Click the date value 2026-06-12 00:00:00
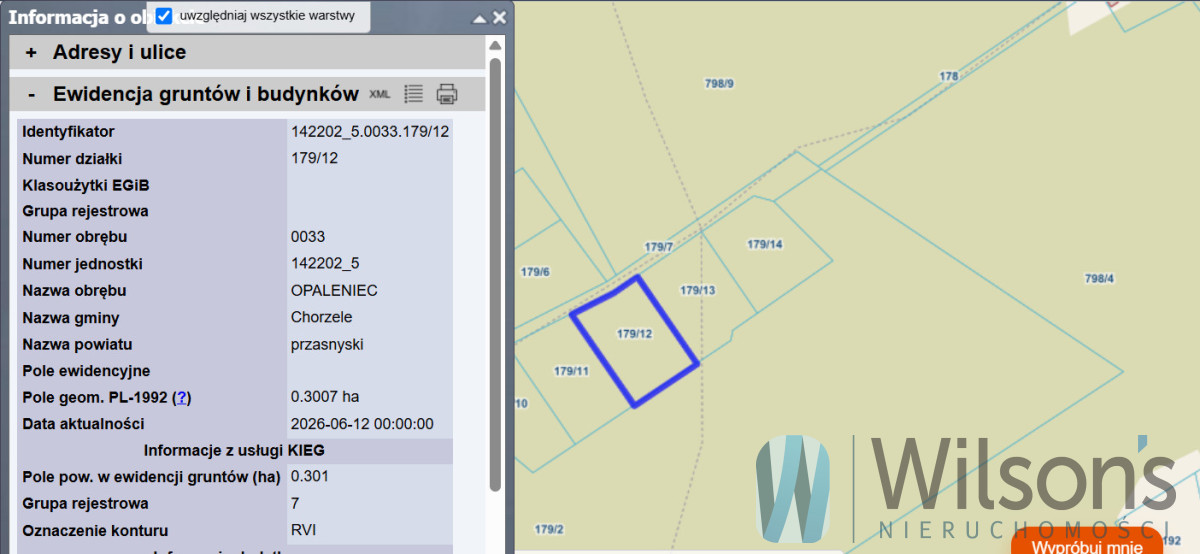This screenshot has height=554, width=1200. (x=362, y=424)
